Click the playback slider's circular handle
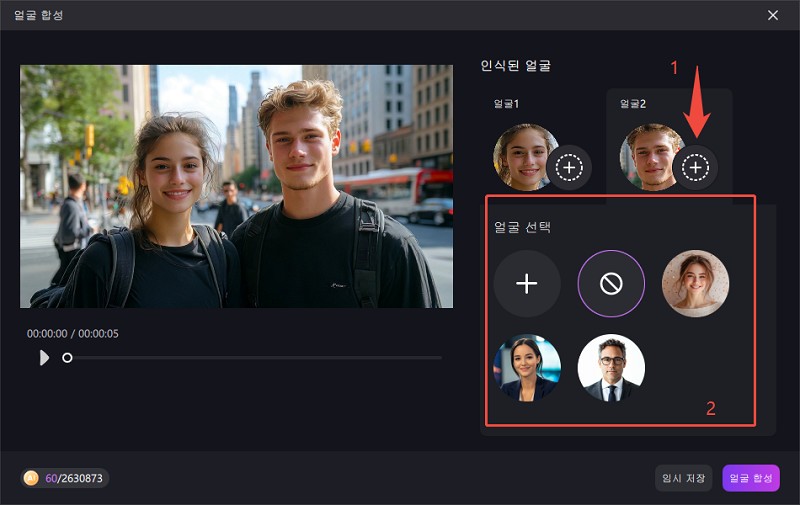 pyautogui.click(x=67, y=357)
